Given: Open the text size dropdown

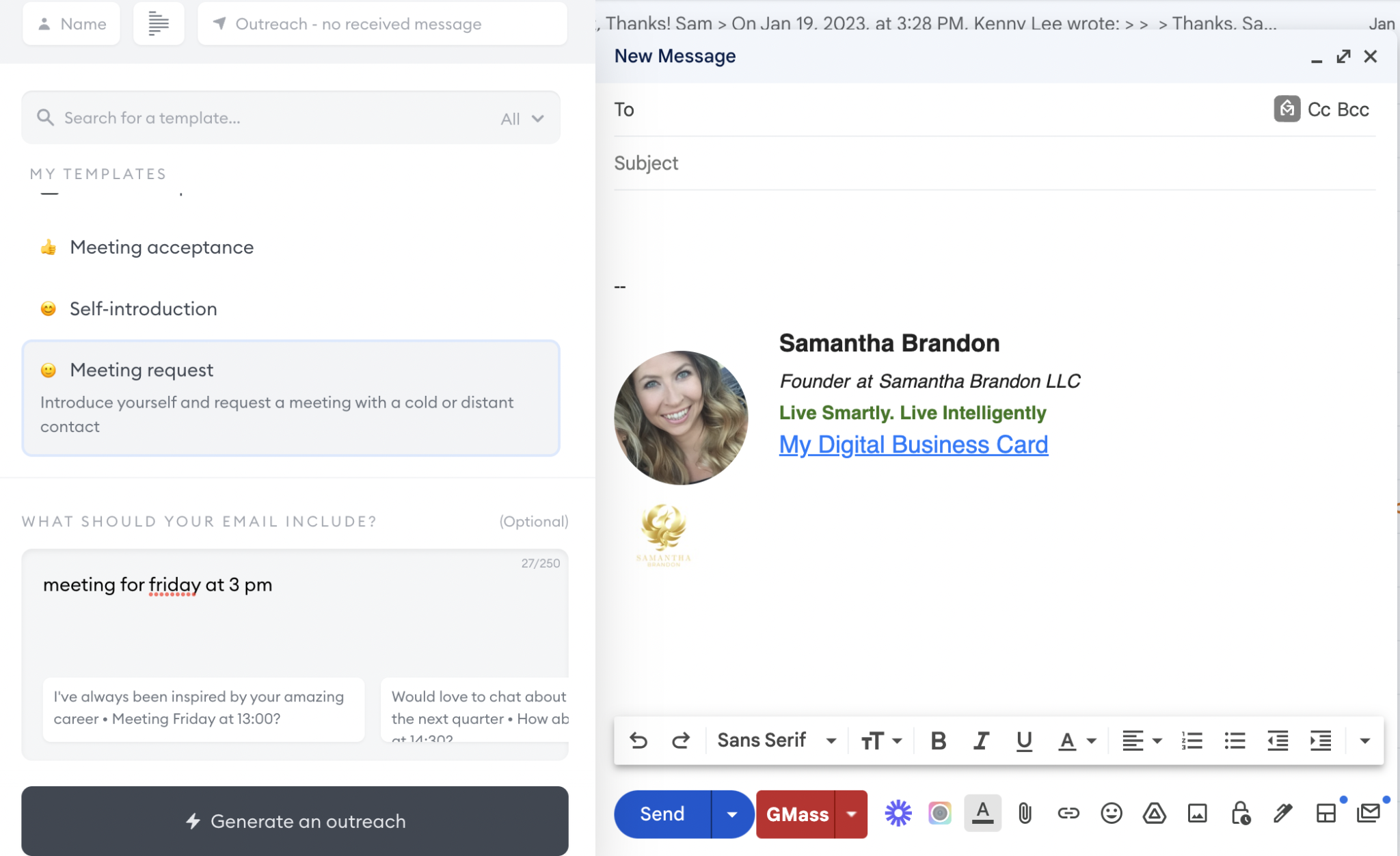Looking at the screenshot, I should click(x=880, y=740).
